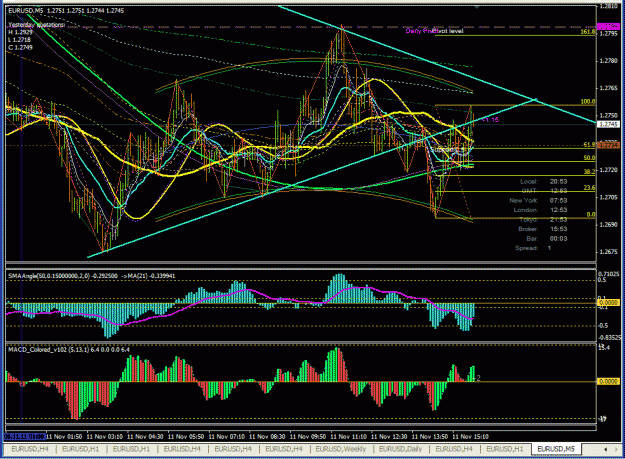Click the MACD 0.0000 level marker
Screen dimensions: 625x459
pyautogui.click(x=609, y=381)
